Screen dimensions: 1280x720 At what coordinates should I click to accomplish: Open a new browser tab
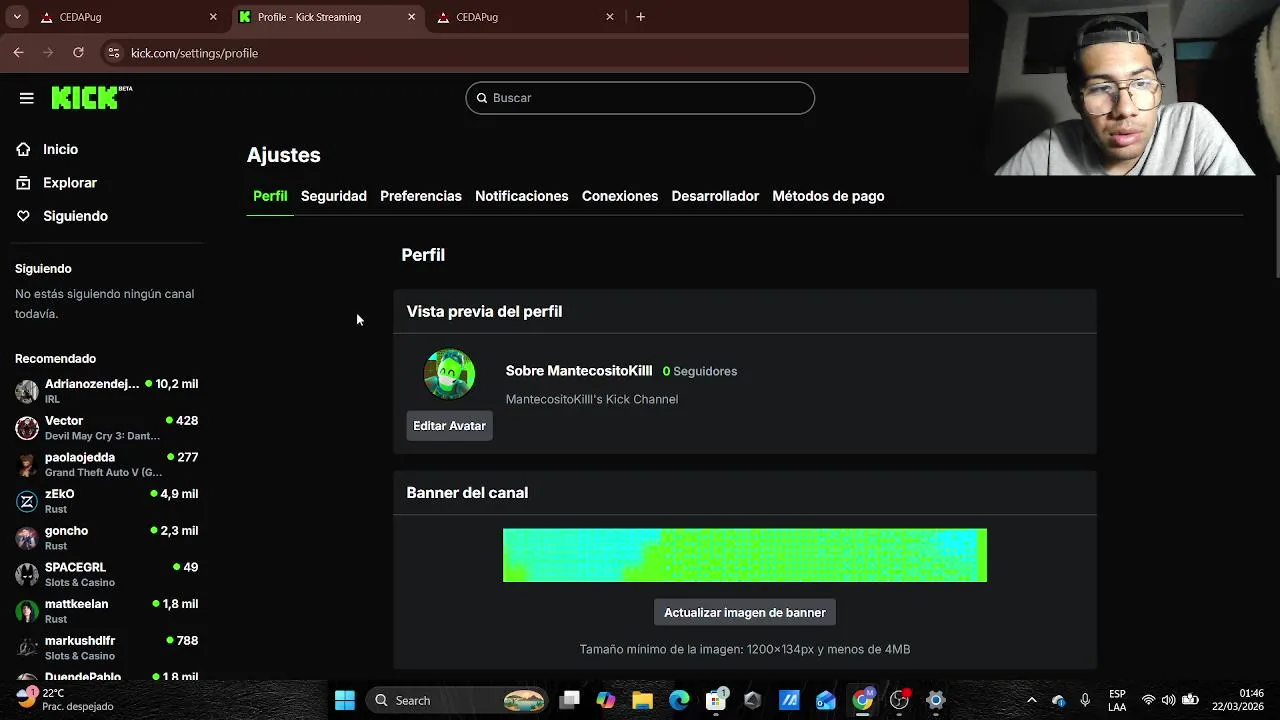click(x=641, y=17)
